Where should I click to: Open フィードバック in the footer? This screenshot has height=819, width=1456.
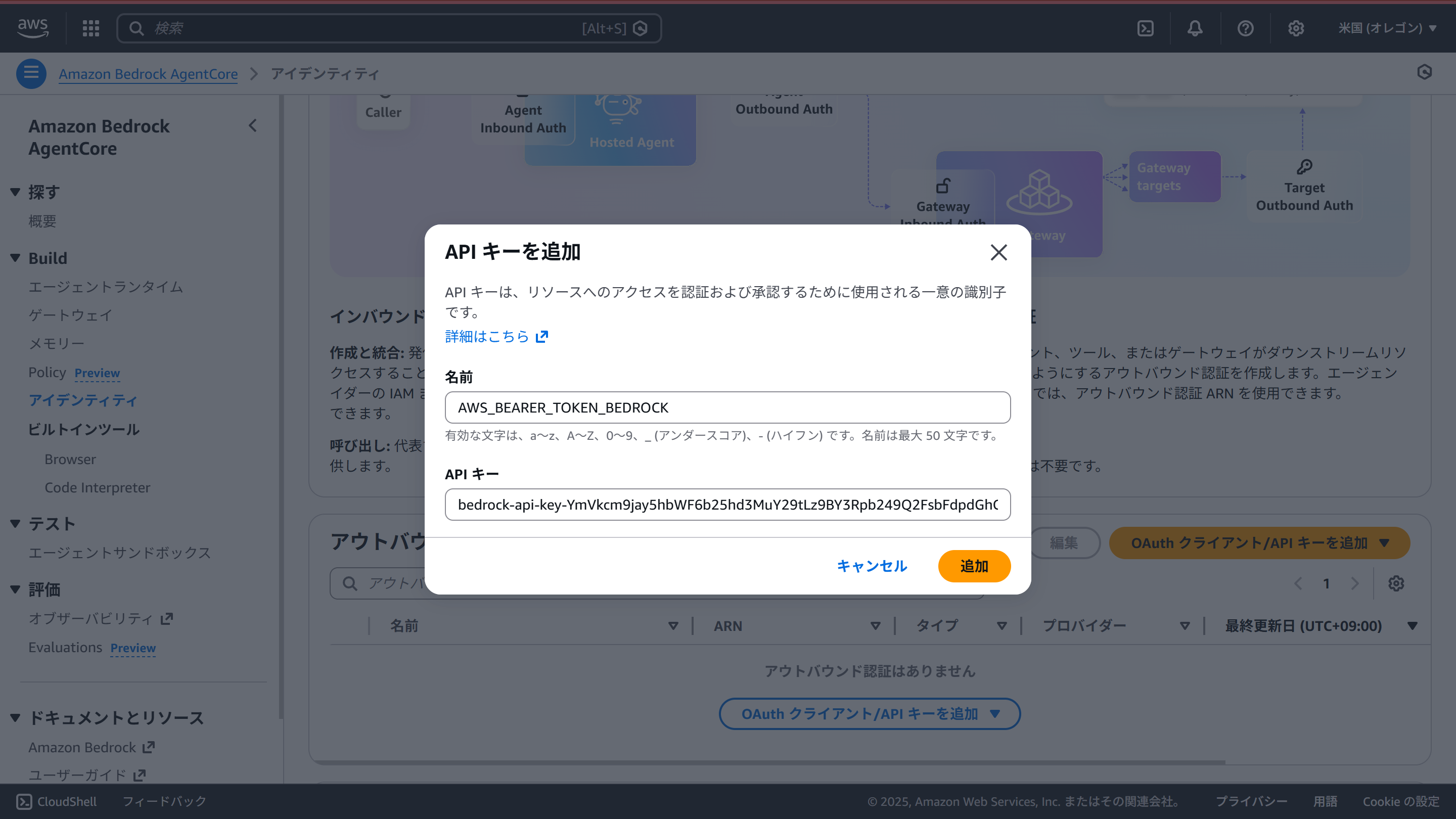coord(164,801)
